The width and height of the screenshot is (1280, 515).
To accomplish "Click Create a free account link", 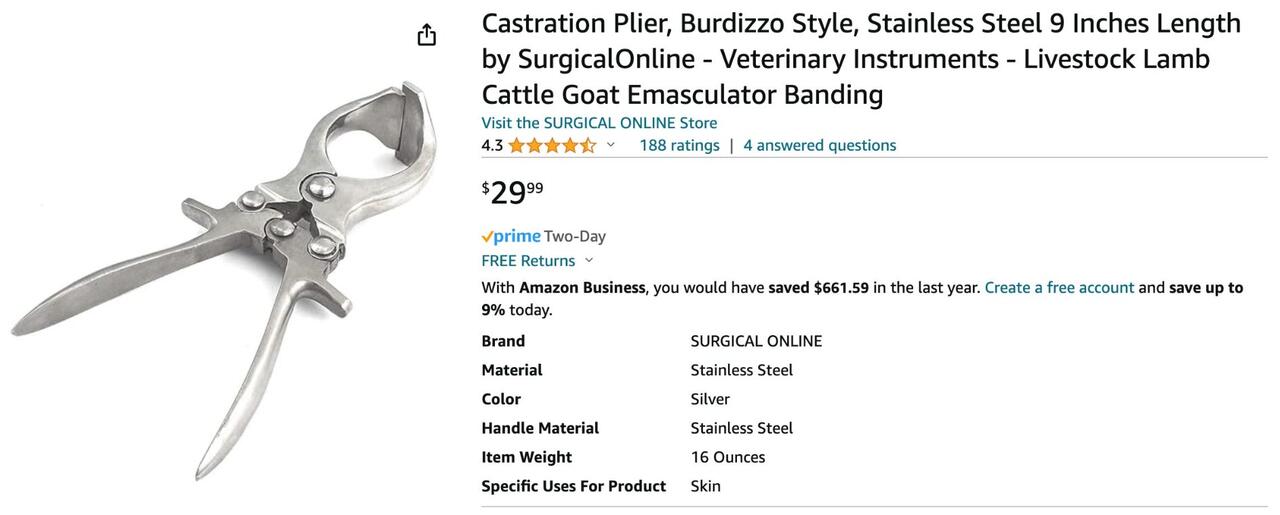I will tap(1059, 288).
